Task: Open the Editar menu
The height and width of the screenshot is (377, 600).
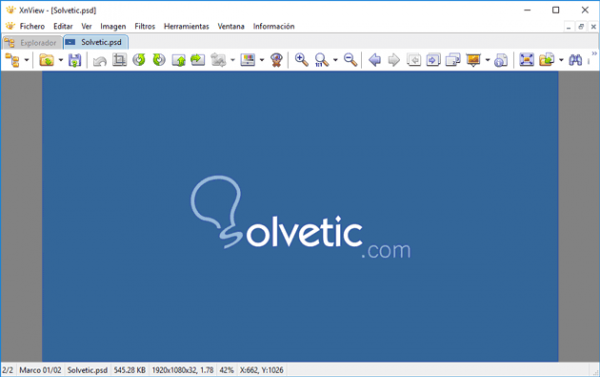Action: click(63, 26)
